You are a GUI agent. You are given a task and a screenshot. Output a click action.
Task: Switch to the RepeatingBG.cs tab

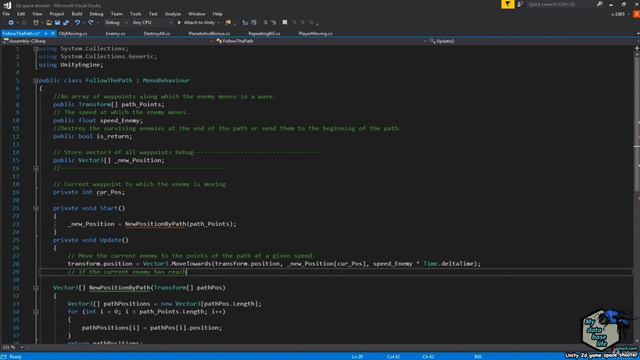coord(264,33)
